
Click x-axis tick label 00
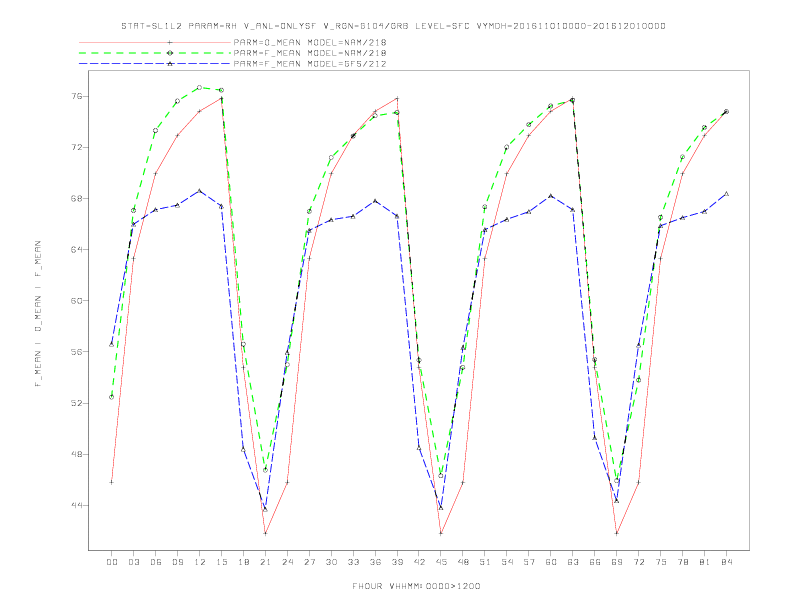point(112,562)
